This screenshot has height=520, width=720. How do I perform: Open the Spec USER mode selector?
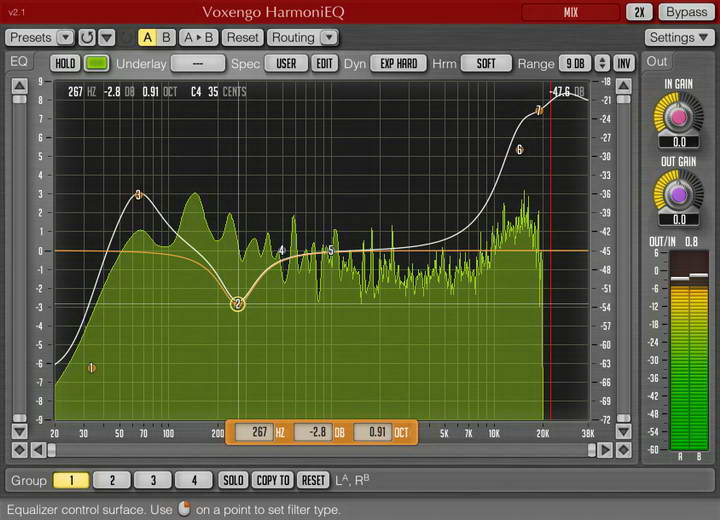286,63
